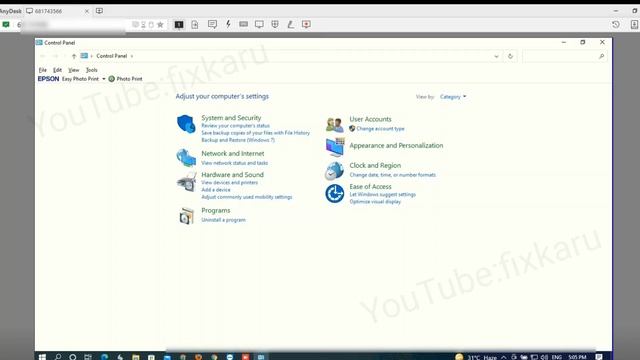Open Backup and Restore (Windows 7)
This screenshot has height=360, width=640.
pyautogui.click(x=238, y=140)
